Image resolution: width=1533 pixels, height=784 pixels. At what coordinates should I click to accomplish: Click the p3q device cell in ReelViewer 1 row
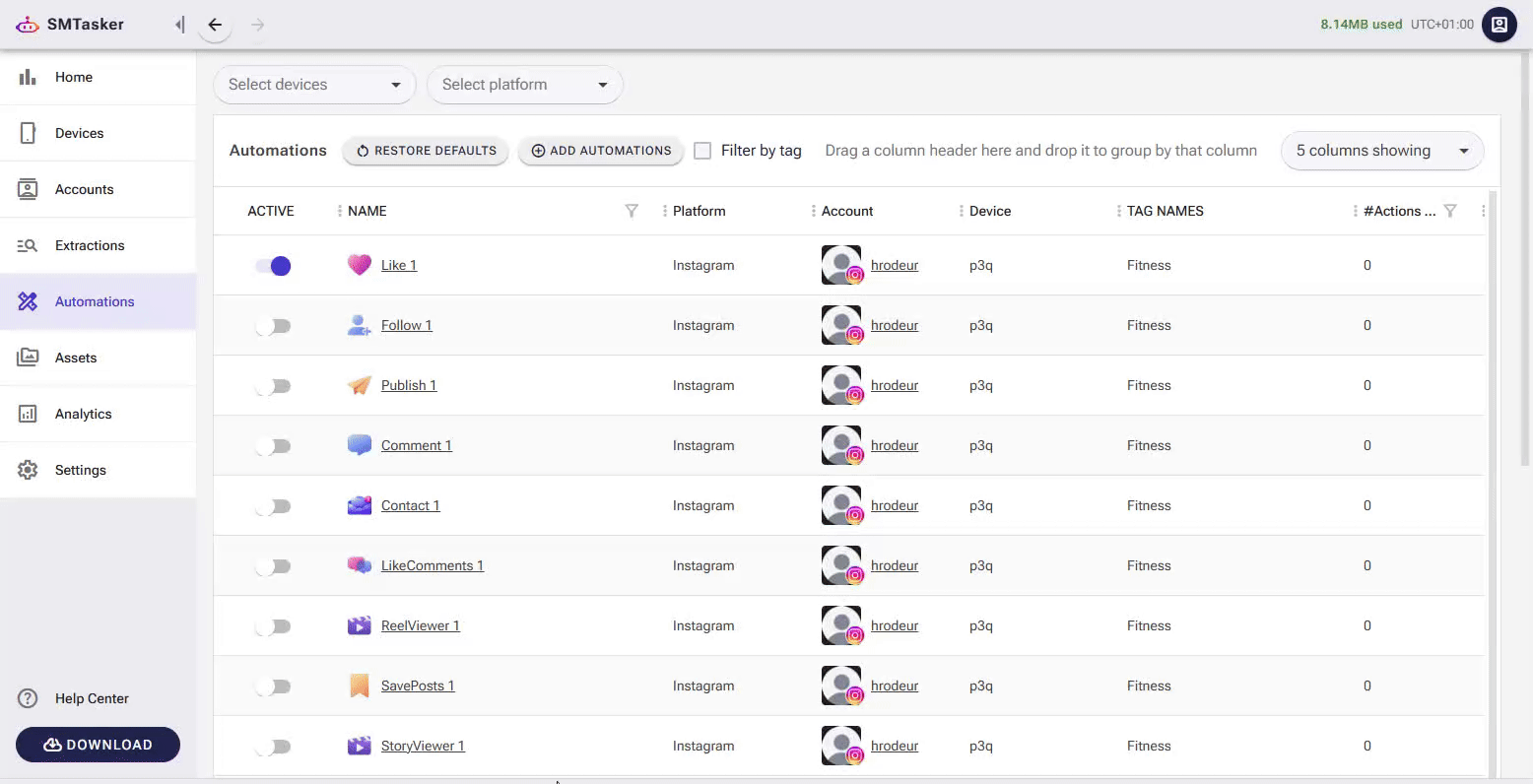pyautogui.click(x=981, y=625)
